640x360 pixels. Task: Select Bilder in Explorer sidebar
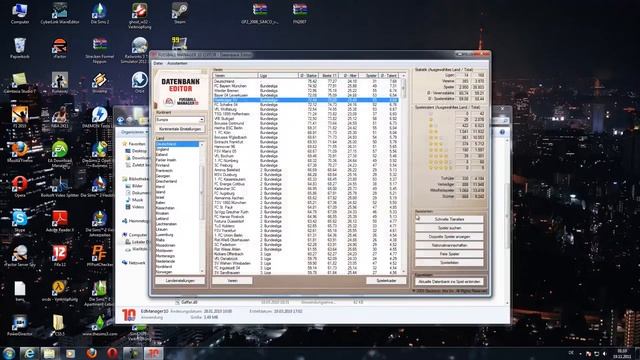(133, 186)
